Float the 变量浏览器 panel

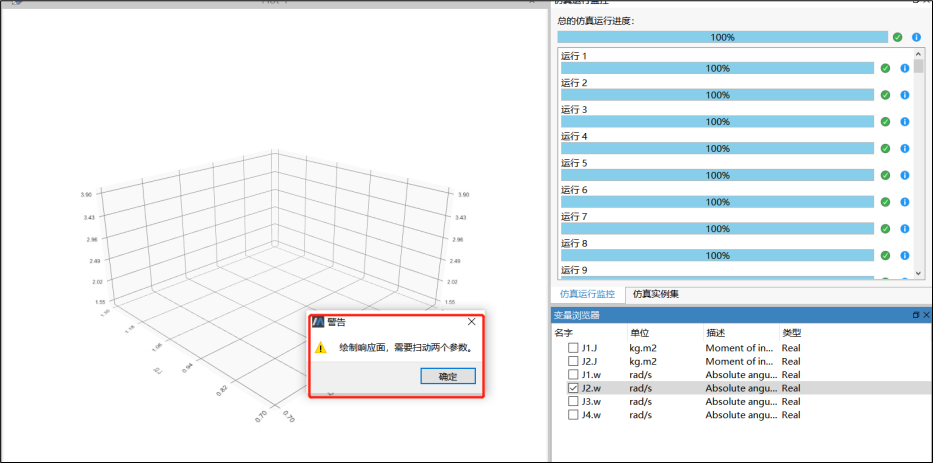coord(915,315)
